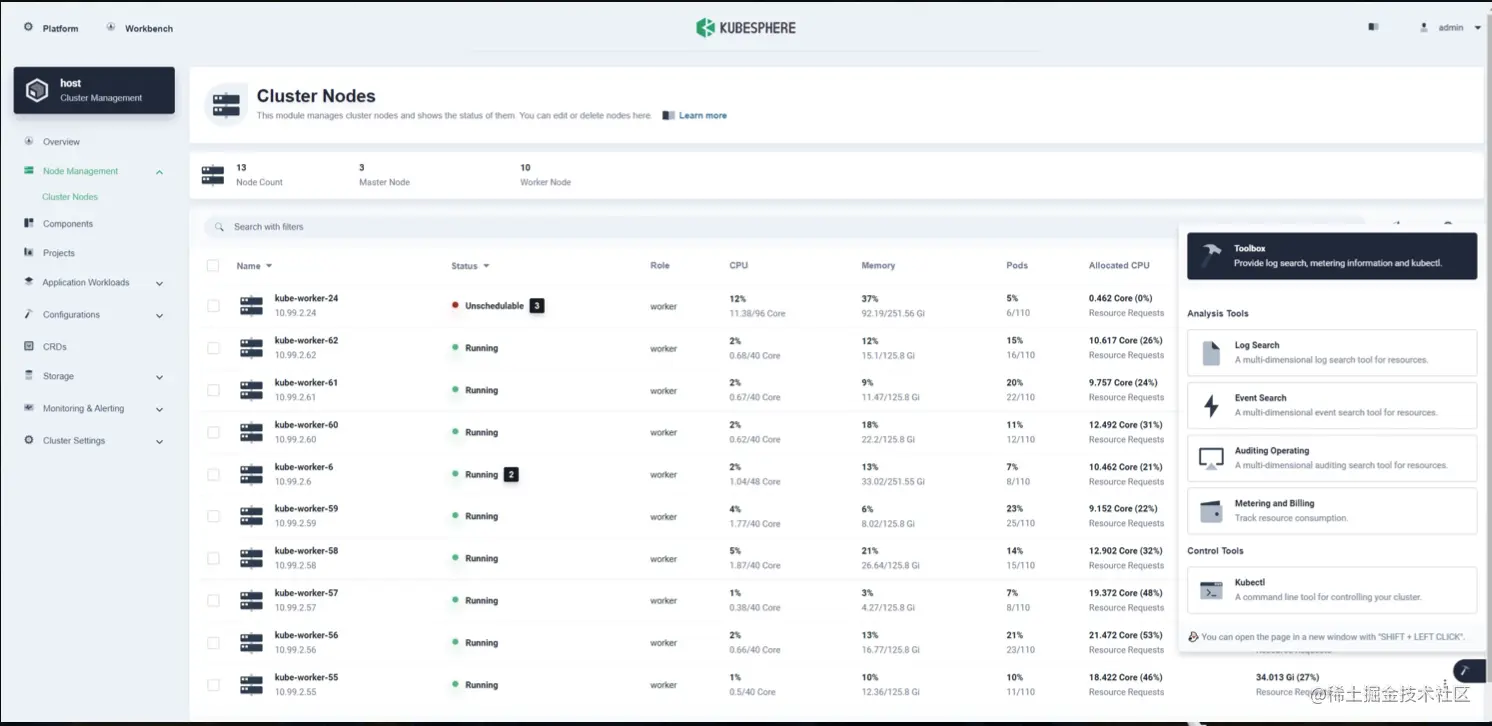The width and height of the screenshot is (1492, 726).
Task: Sort by the Name column arrow
Action: coord(269,266)
